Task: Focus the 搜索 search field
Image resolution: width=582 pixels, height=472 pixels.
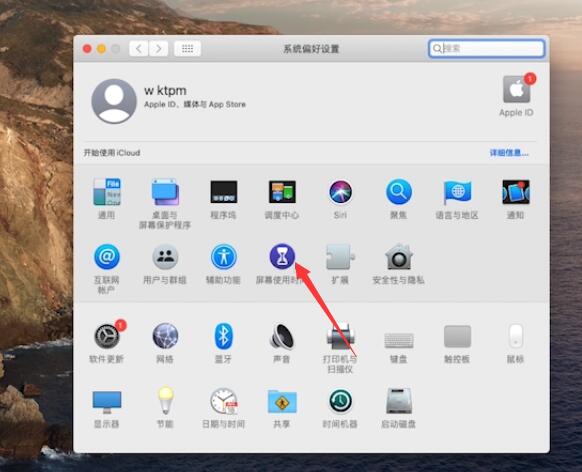Action: 487,48
